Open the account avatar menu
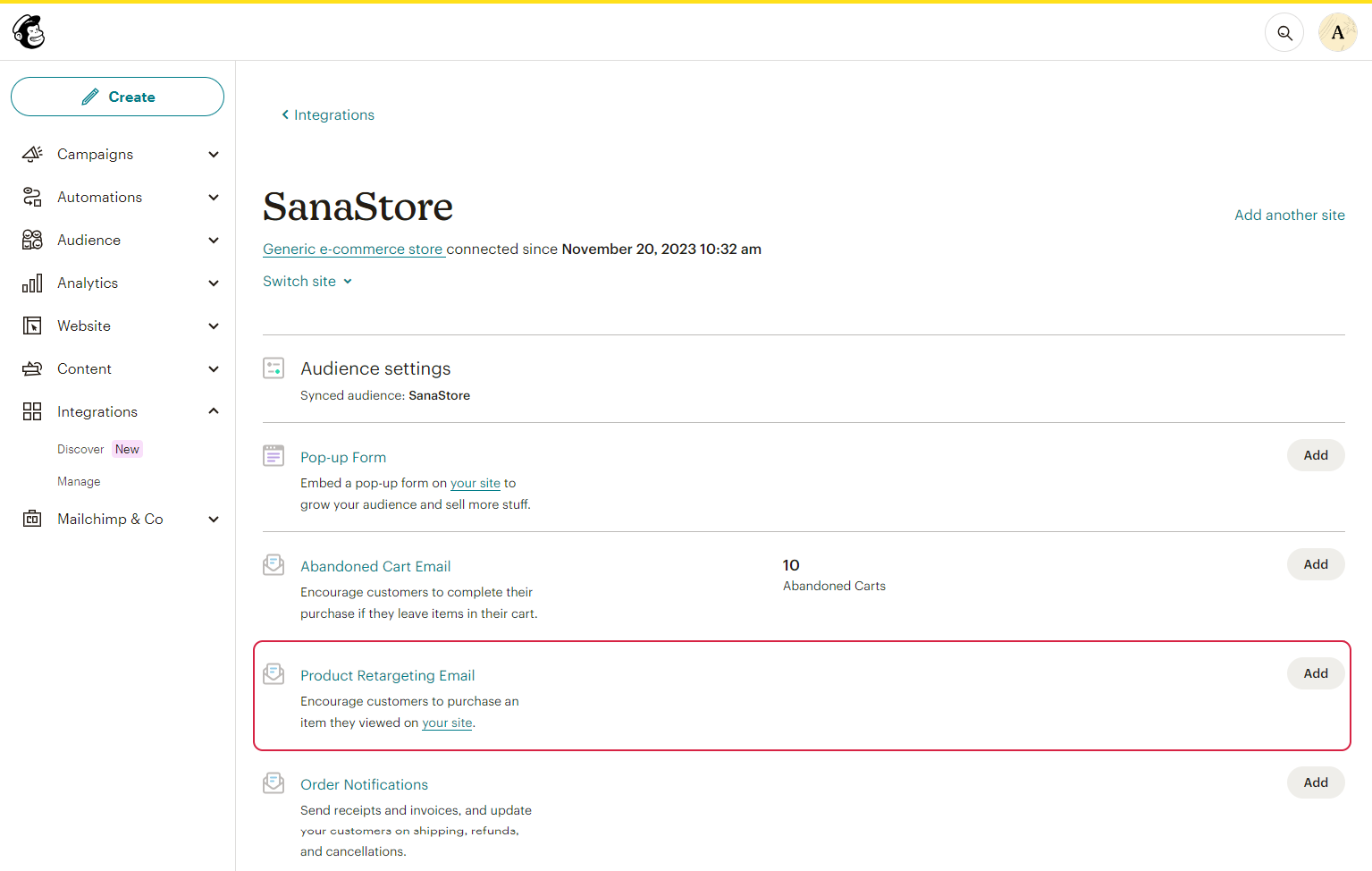The width and height of the screenshot is (1372, 871). click(1338, 32)
